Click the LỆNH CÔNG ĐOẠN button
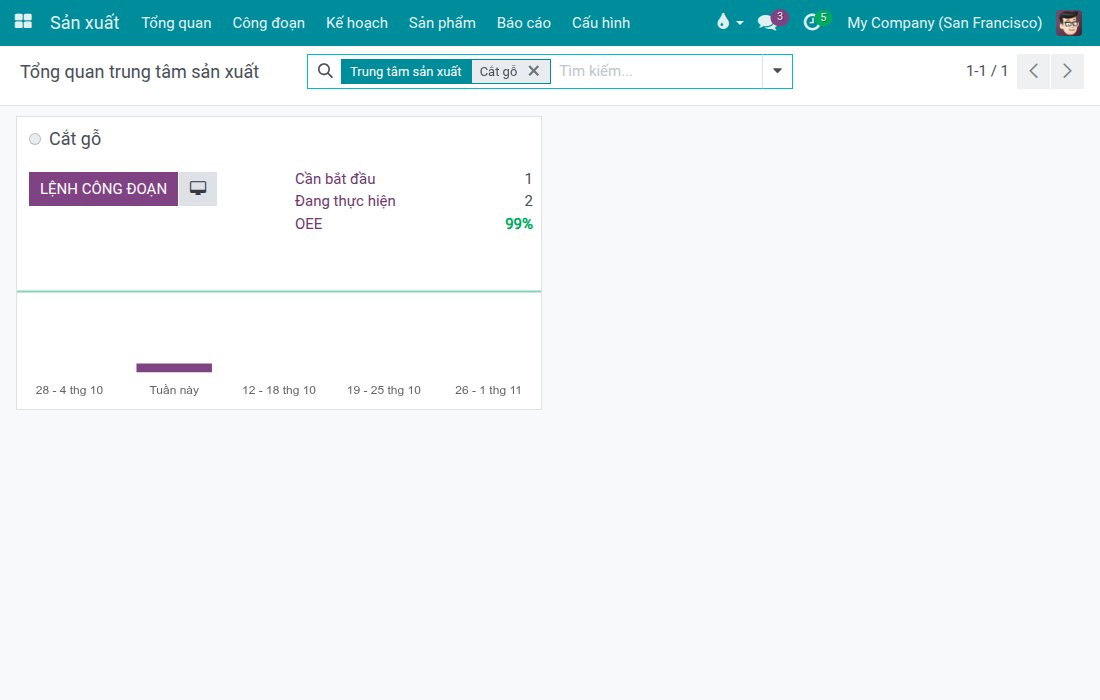Viewport: 1100px width, 700px height. pyautogui.click(x=103, y=189)
